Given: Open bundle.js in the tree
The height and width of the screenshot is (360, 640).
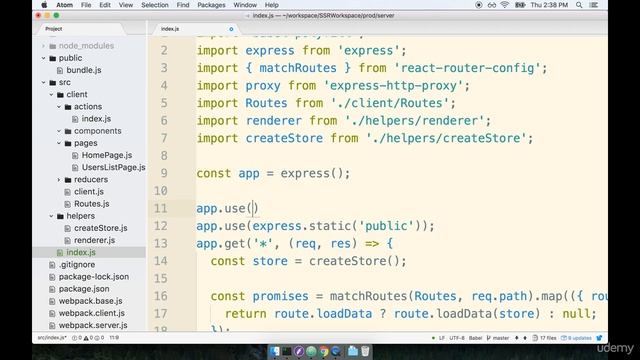Looking at the screenshot, I should [x=84, y=70].
